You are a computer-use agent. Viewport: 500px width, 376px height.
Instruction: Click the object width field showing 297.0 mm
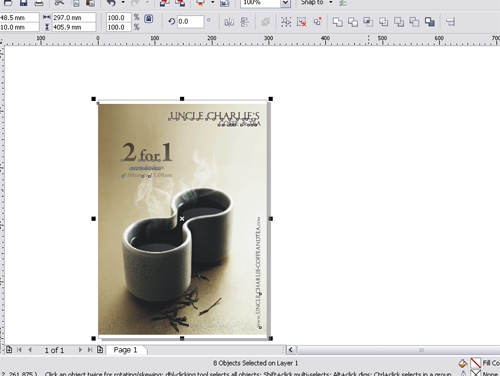[x=74, y=17]
